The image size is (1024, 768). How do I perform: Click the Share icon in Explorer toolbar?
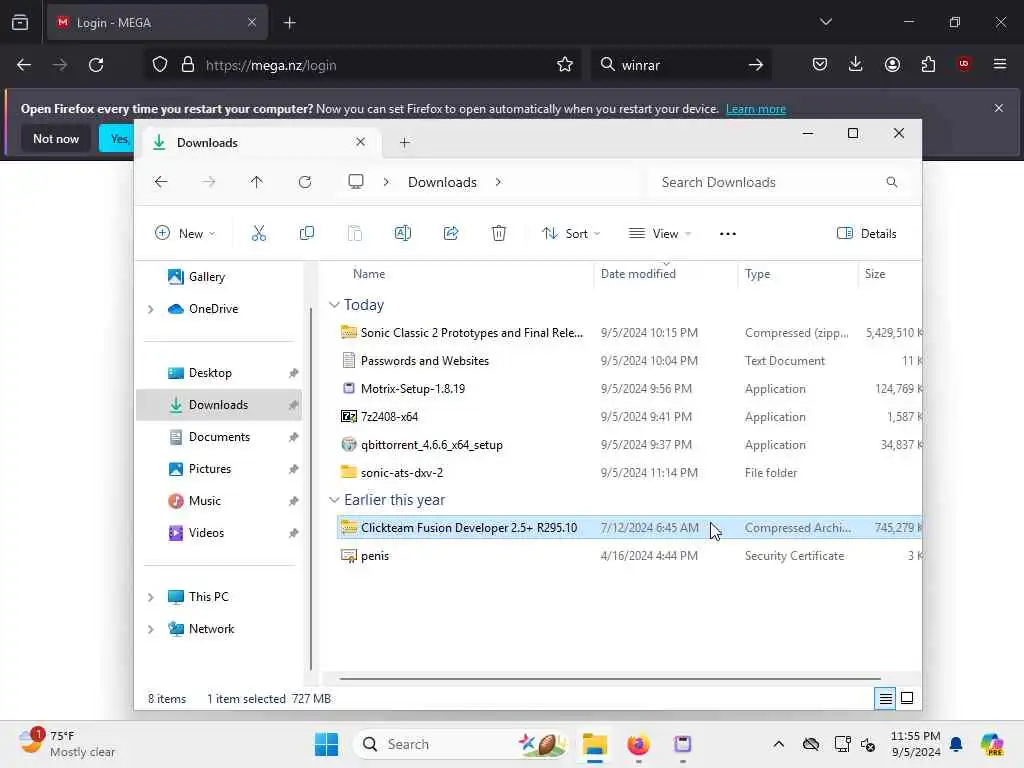(451, 233)
